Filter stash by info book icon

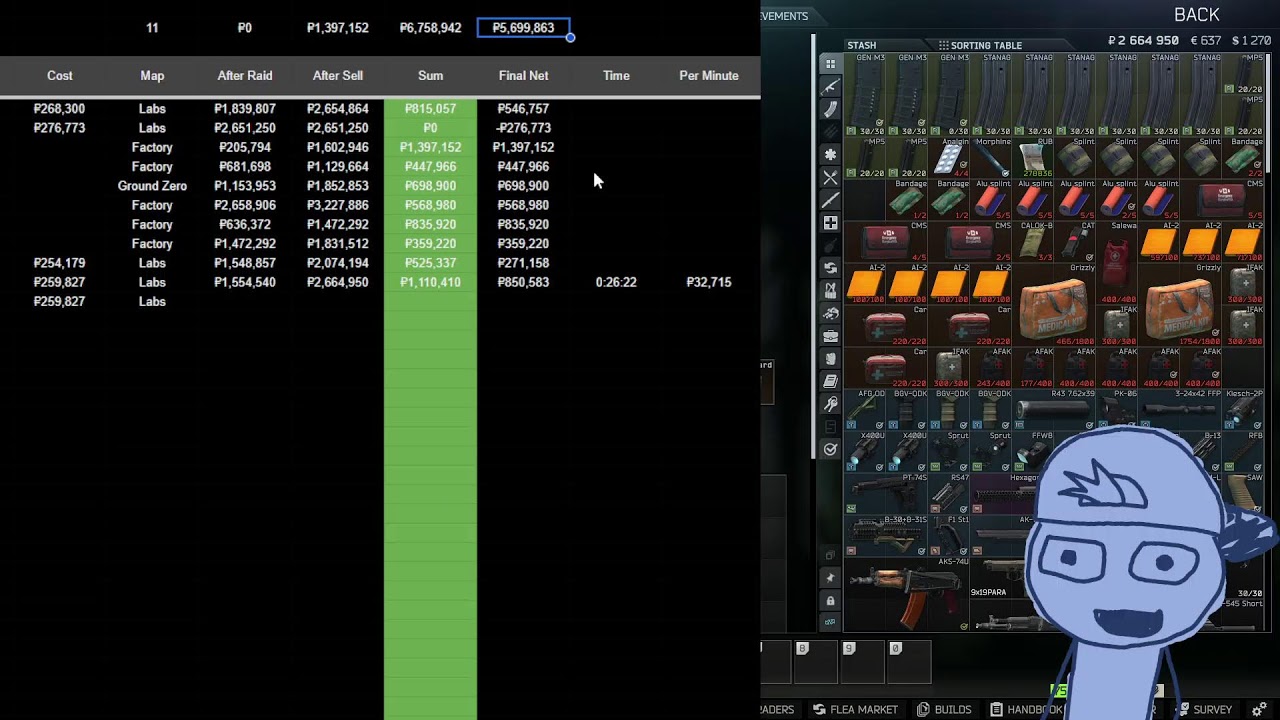click(x=830, y=381)
